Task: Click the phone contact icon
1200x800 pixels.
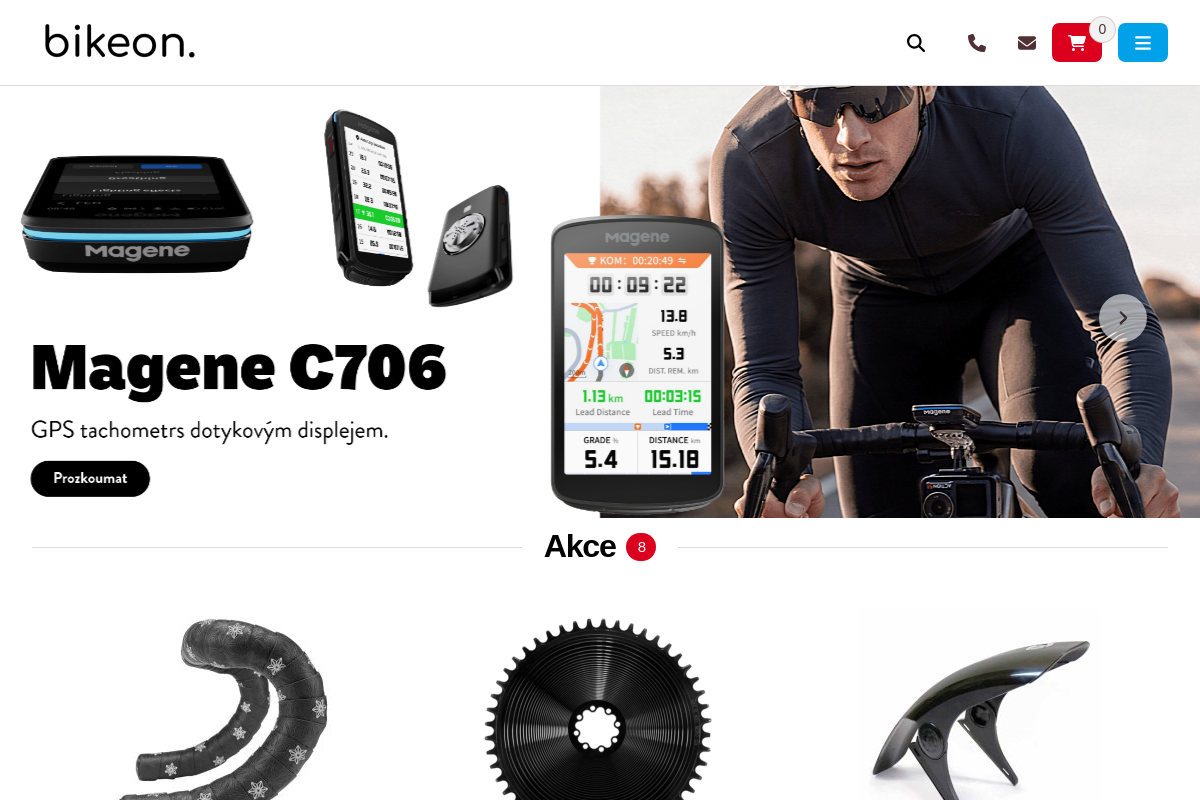Action: pyautogui.click(x=977, y=43)
